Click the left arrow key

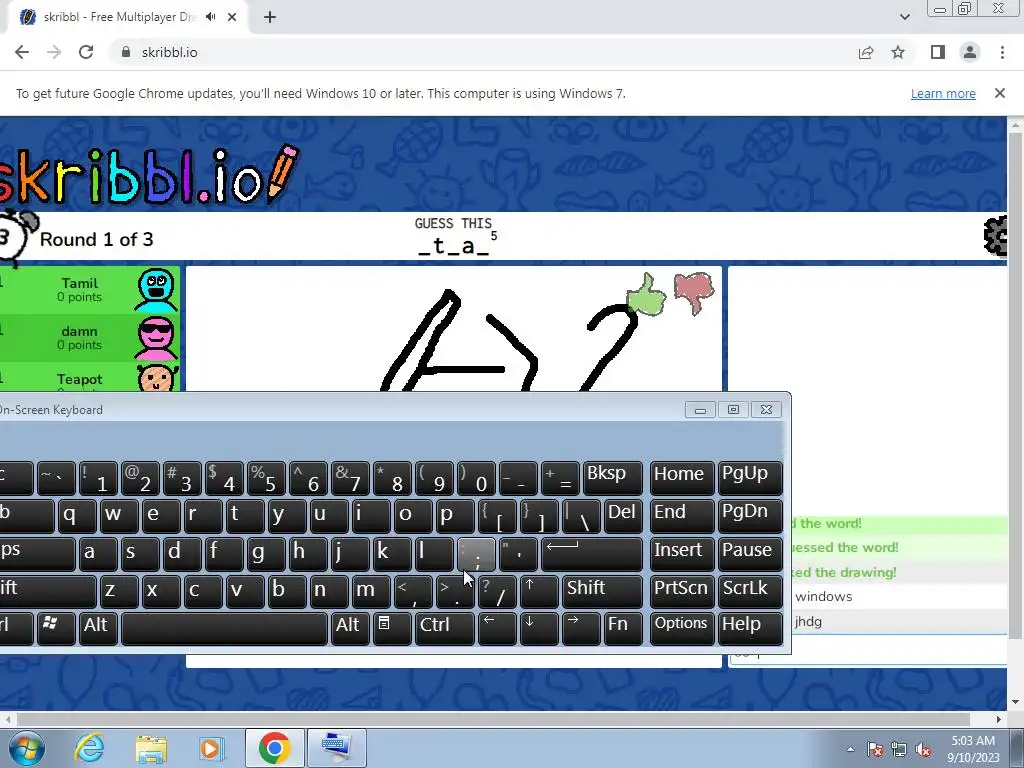(497, 628)
